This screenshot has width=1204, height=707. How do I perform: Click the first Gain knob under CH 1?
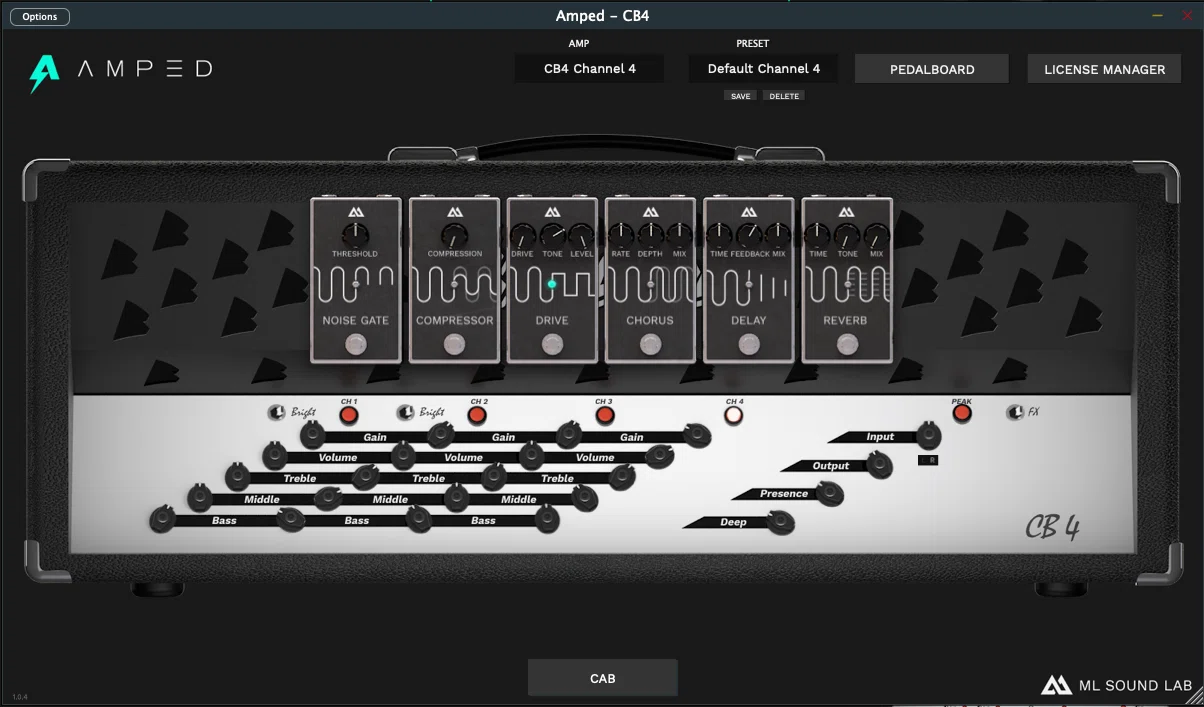point(313,435)
